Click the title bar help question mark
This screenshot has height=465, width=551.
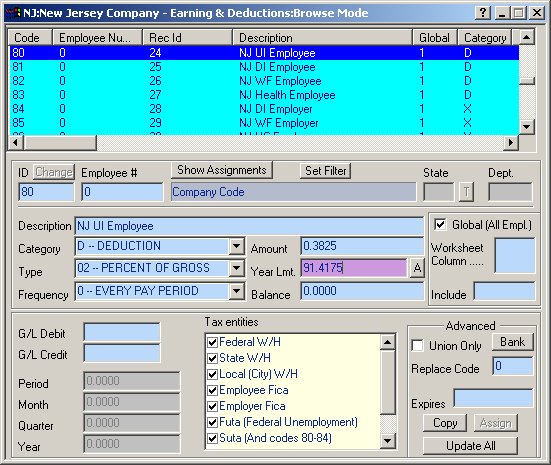(483, 13)
